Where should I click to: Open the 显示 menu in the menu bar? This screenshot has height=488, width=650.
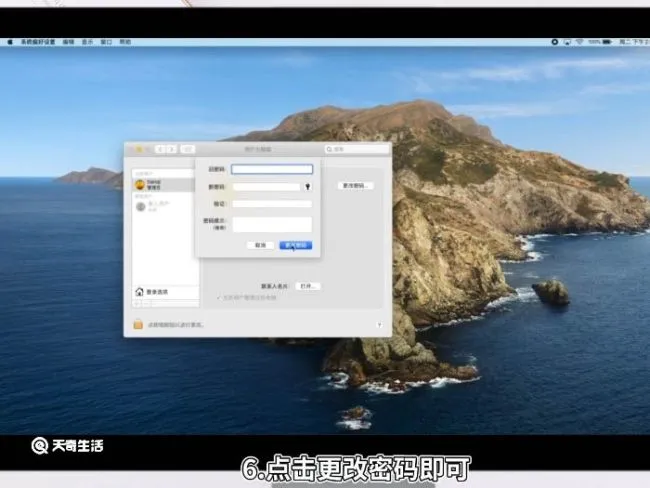pyautogui.click(x=87, y=42)
